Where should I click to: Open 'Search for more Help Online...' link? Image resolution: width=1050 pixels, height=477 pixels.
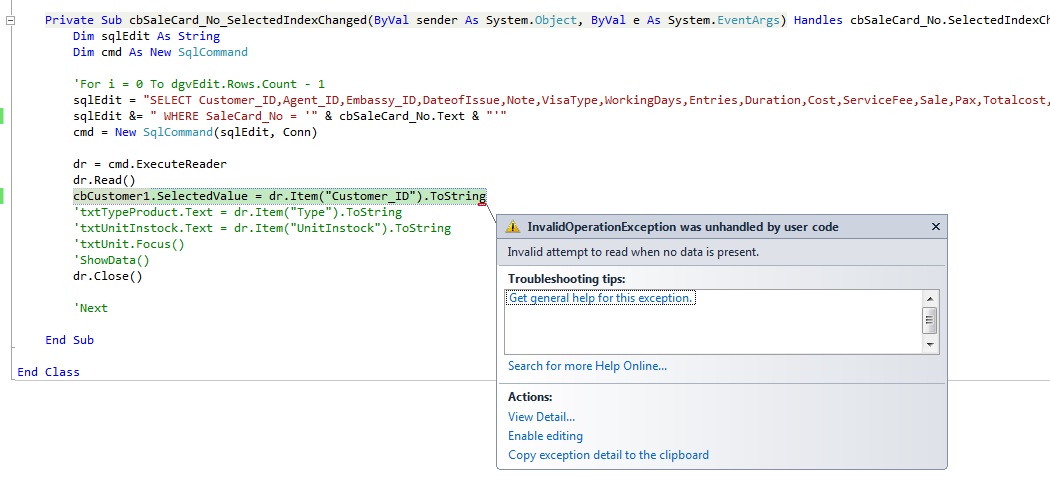click(x=587, y=366)
